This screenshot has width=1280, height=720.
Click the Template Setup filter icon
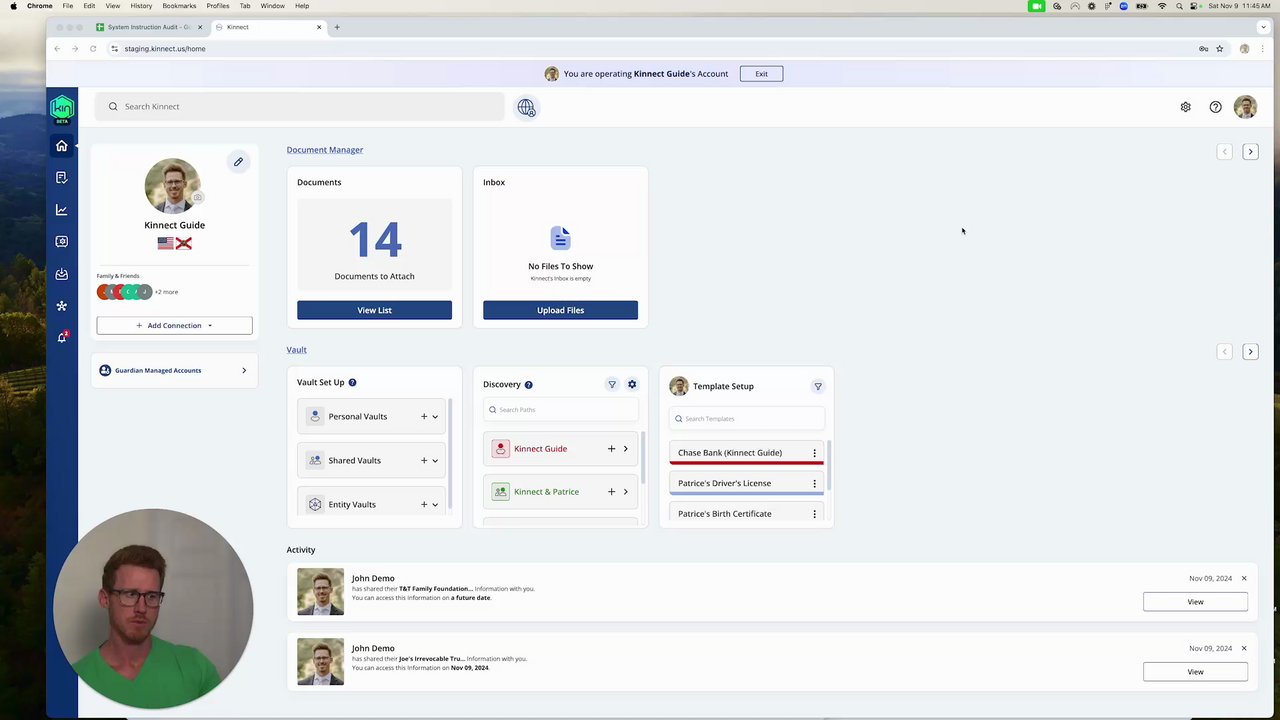pos(818,386)
